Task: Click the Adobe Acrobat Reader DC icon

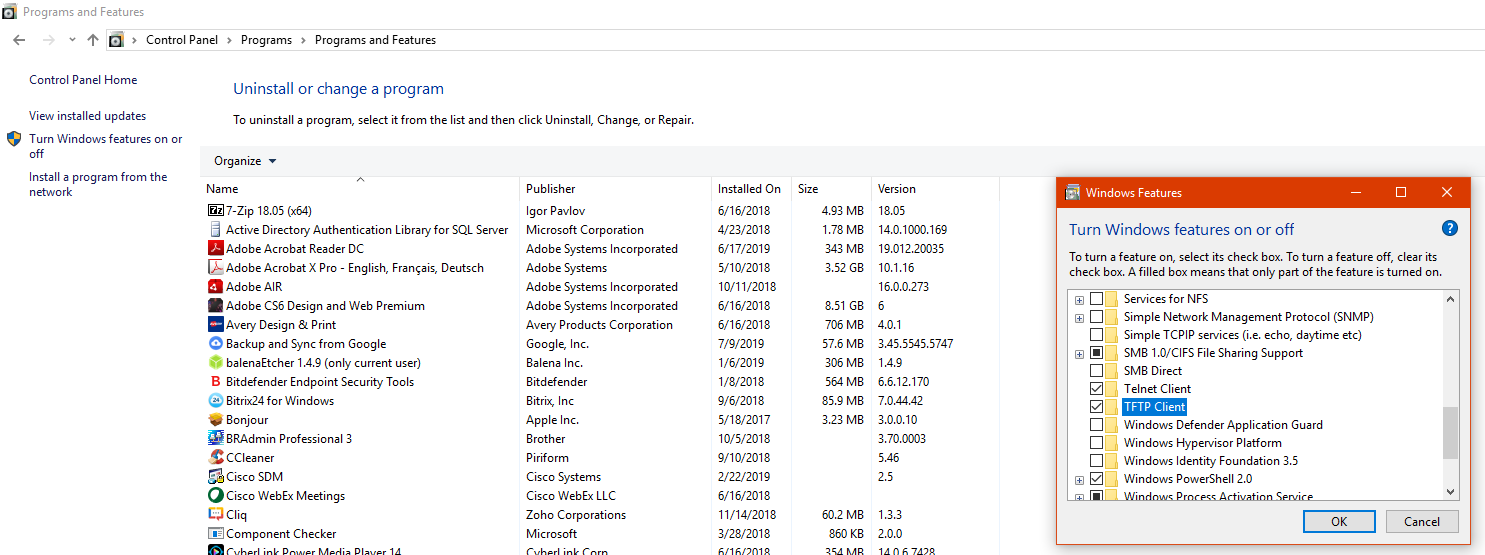Action: click(215, 249)
